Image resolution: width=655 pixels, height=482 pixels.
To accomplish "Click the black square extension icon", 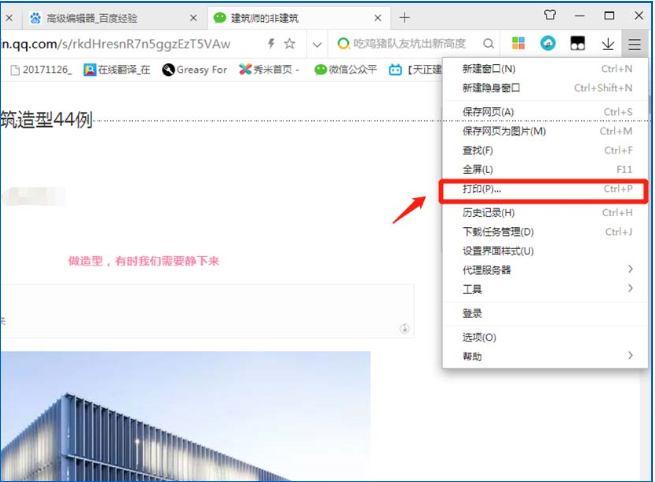I will click(x=577, y=43).
